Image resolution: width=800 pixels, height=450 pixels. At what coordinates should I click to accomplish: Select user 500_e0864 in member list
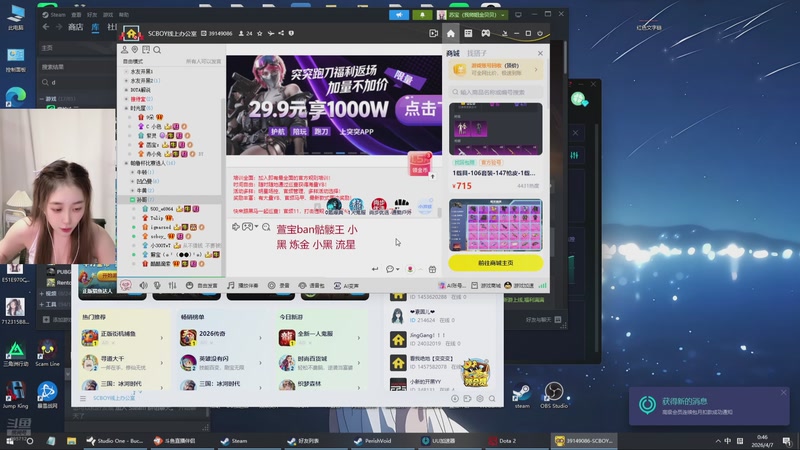[x=162, y=209]
